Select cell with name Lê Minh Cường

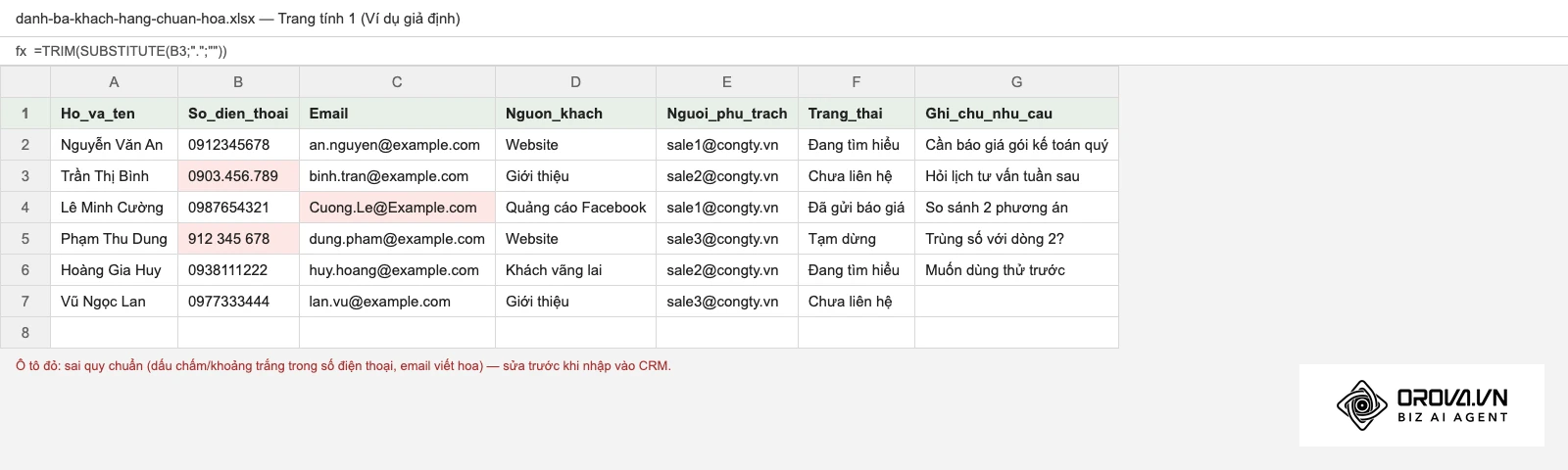click(x=114, y=208)
